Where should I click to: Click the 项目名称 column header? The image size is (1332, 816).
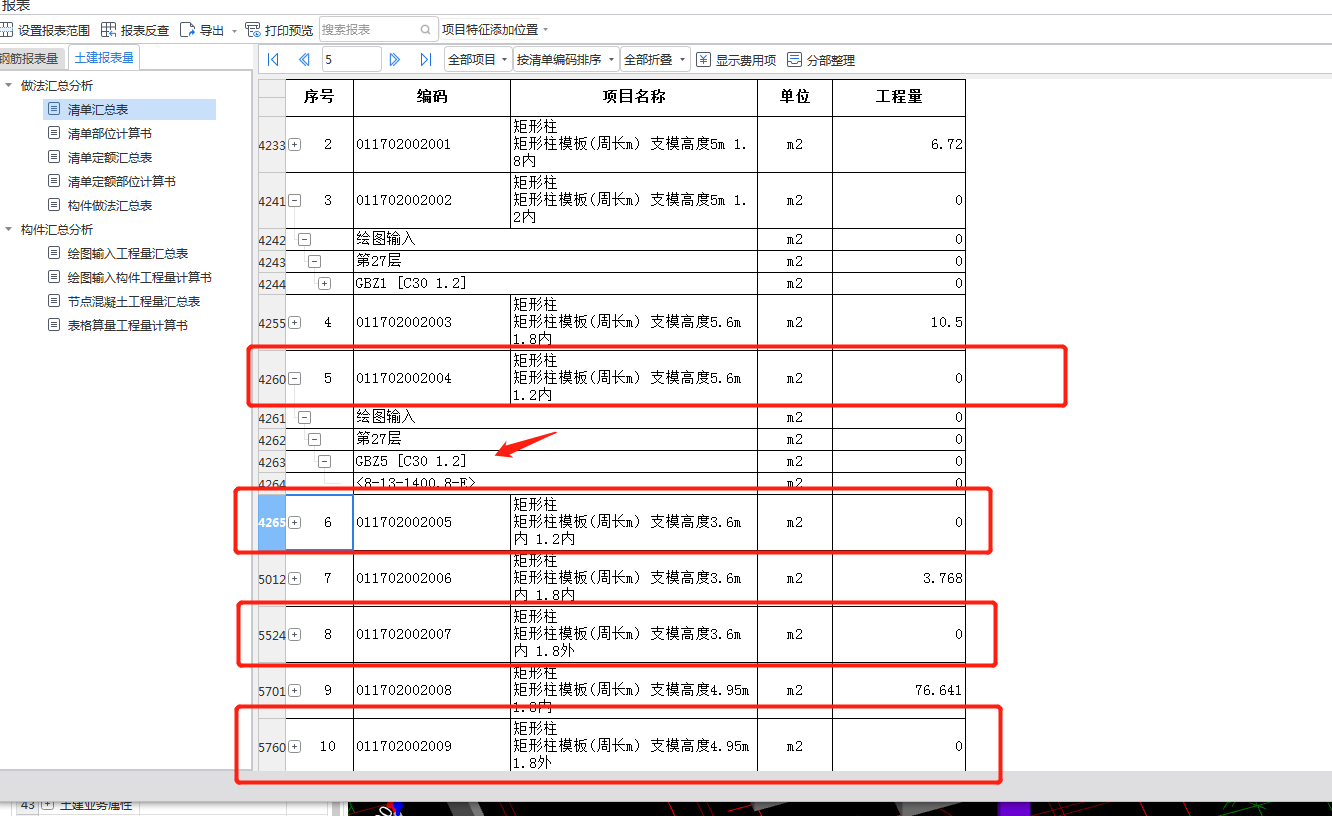tap(634, 98)
